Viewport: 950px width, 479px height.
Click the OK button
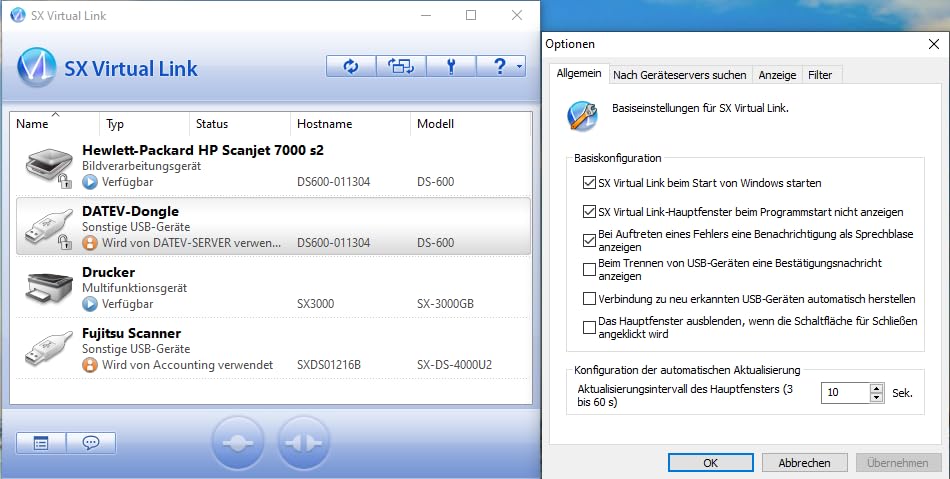point(710,463)
